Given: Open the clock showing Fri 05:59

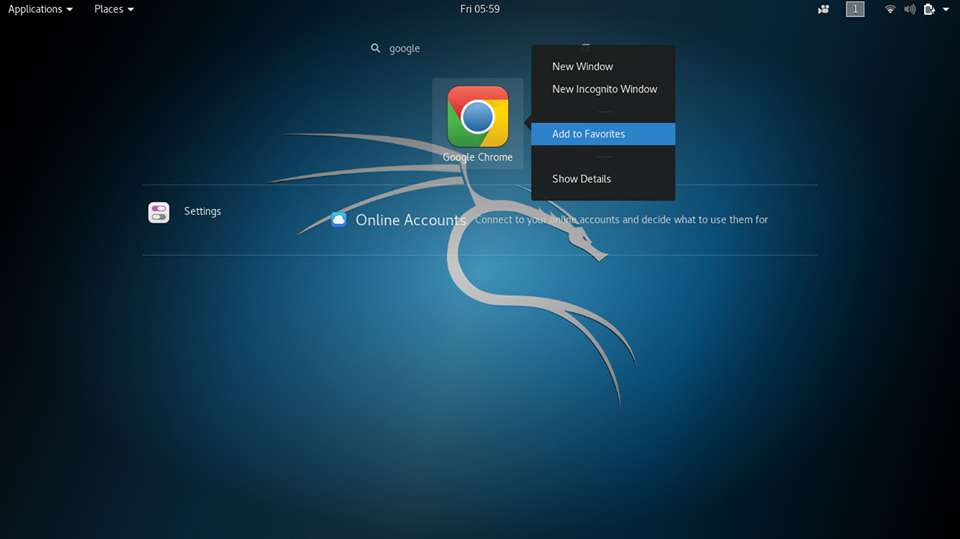Looking at the screenshot, I should [x=480, y=9].
